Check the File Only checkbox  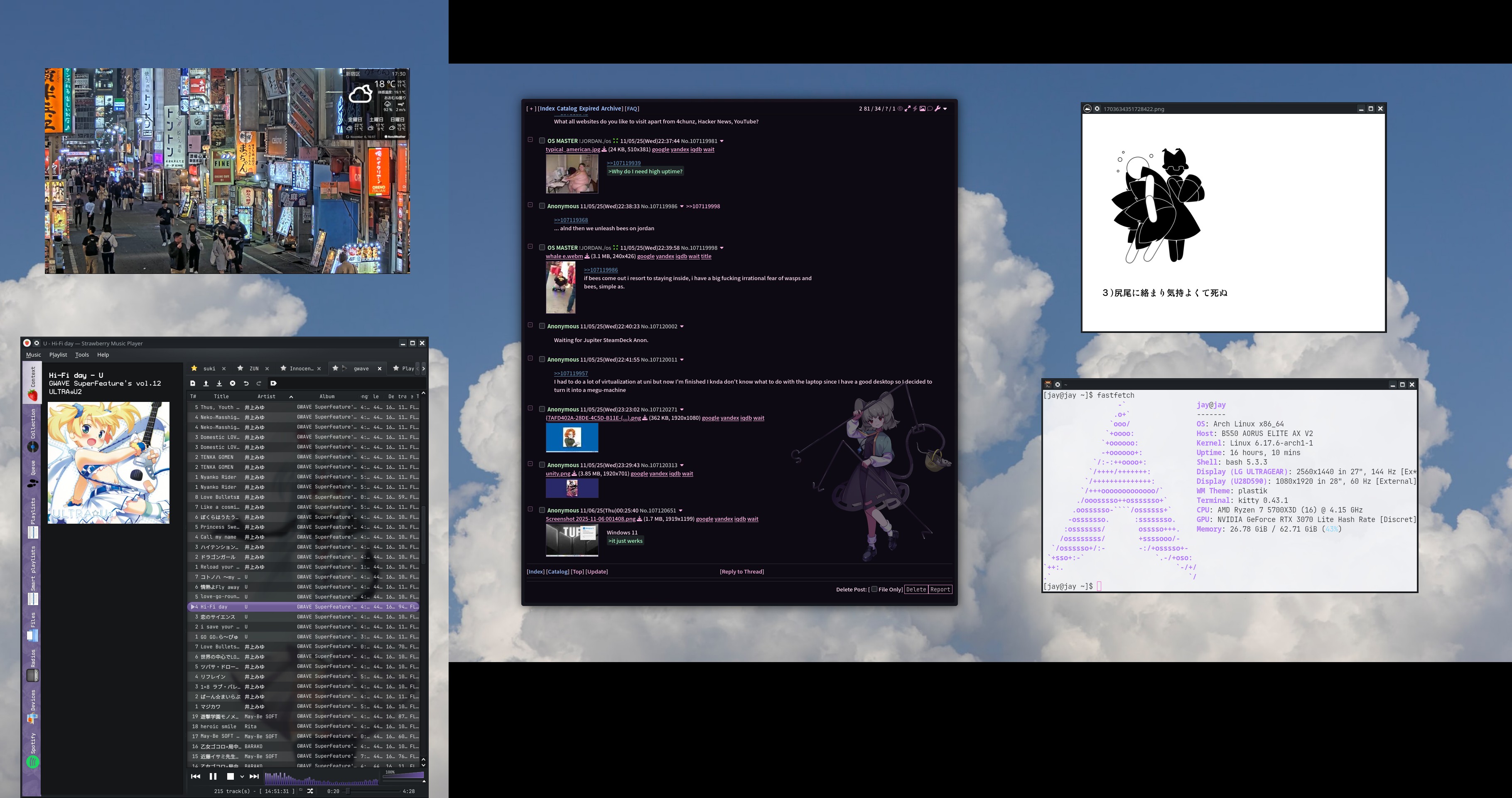click(874, 589)
